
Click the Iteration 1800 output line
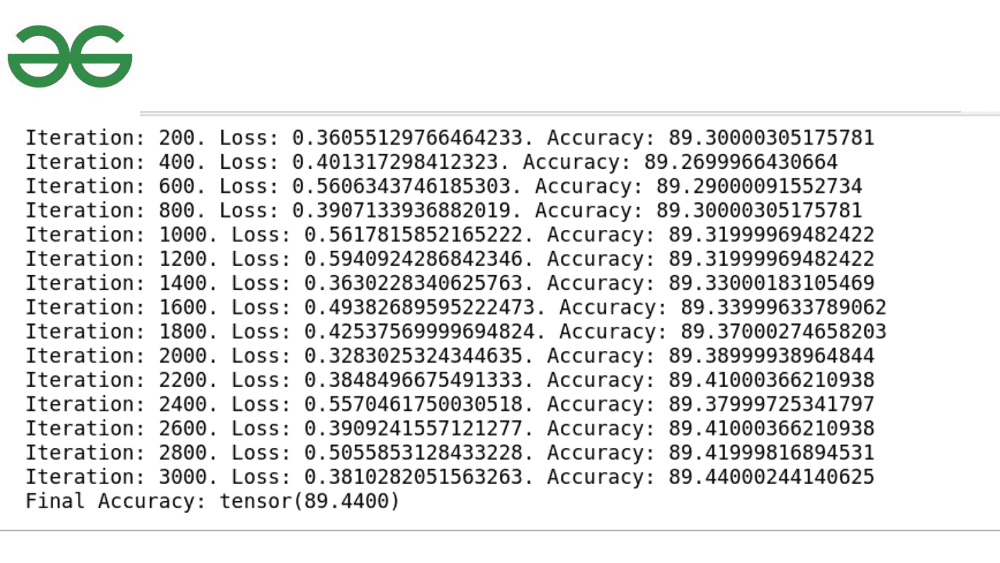pos(456,332)
